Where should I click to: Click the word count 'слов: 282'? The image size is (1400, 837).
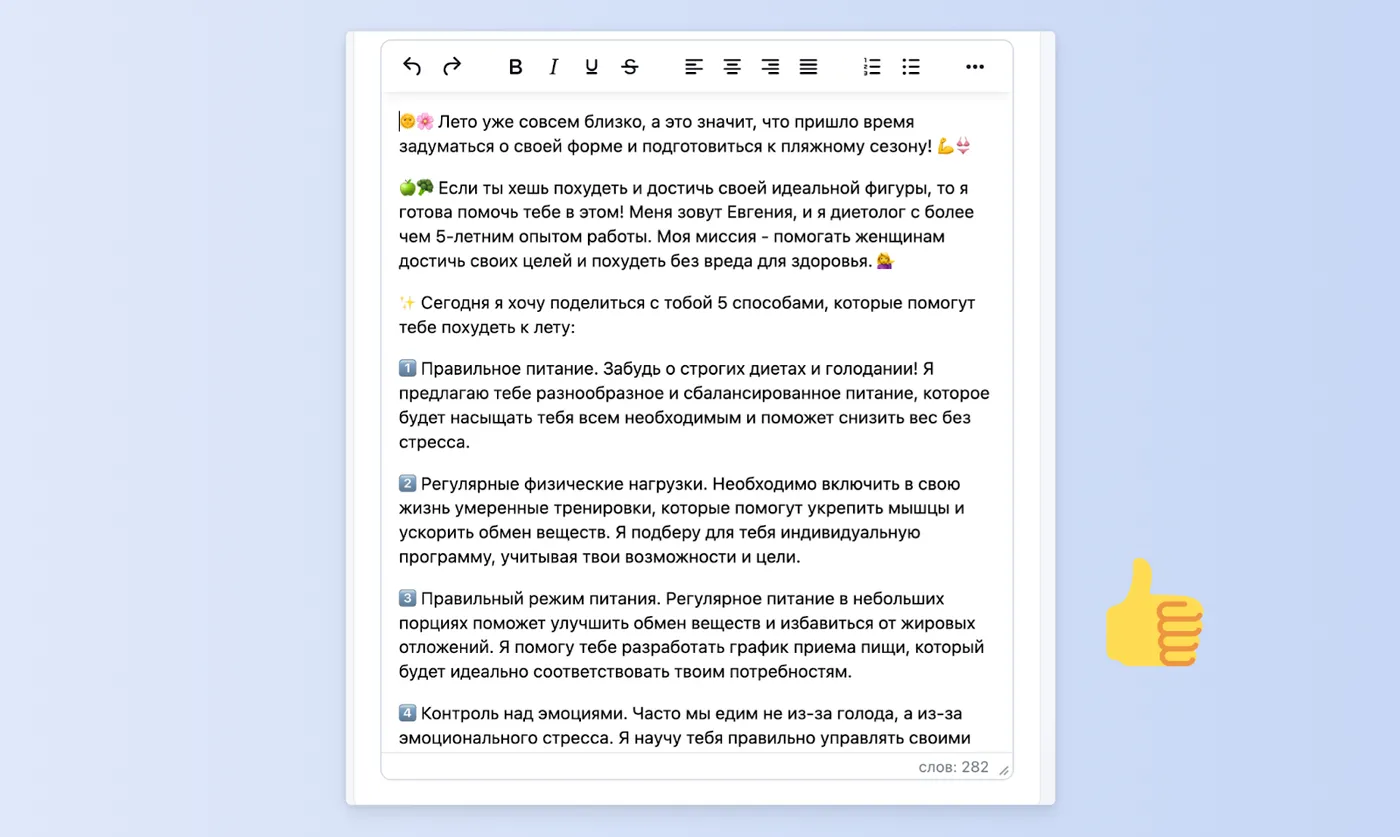coord(953,767)
